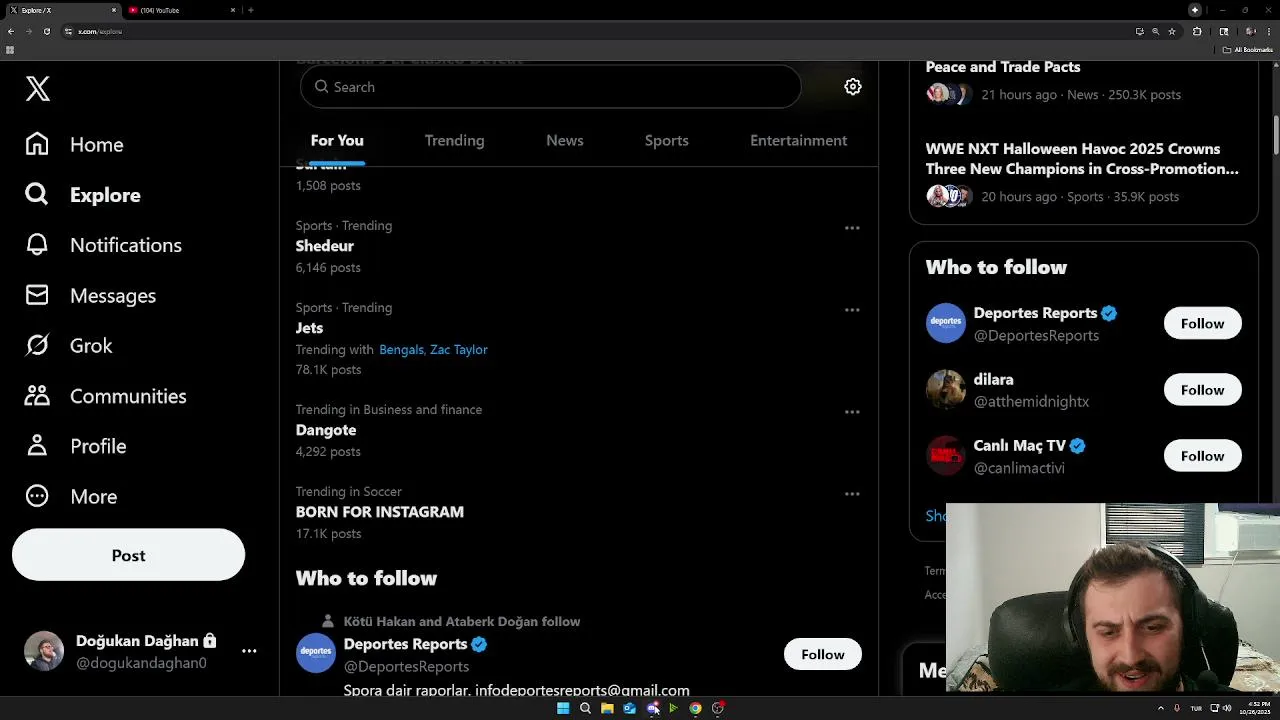The height and width of the screenshot is (720, 1280).
Task: Close the YouTube browser tab
Action: [233, 10]
